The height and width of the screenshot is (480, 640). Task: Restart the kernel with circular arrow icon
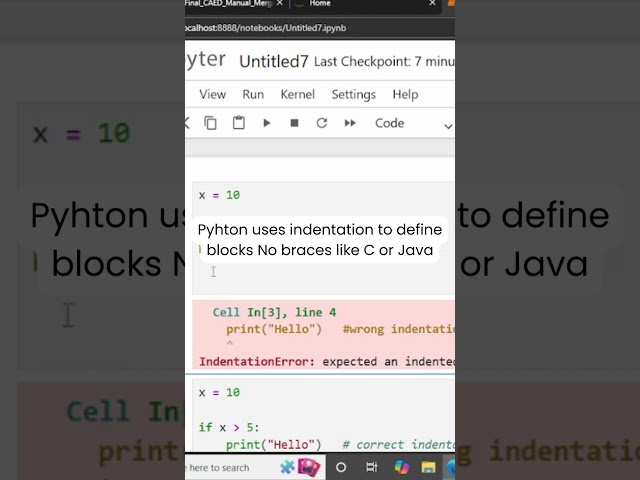pos(322,123)
